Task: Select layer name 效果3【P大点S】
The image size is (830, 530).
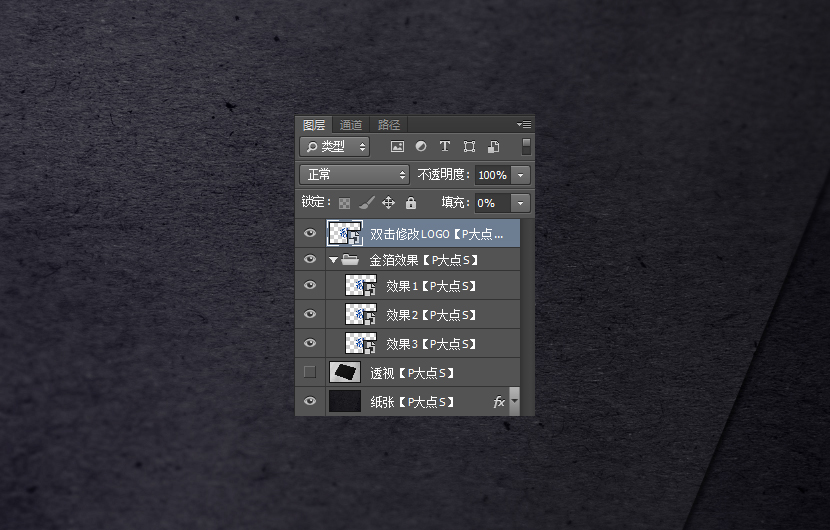Action: pyautogui.click(x=431, y=345)
